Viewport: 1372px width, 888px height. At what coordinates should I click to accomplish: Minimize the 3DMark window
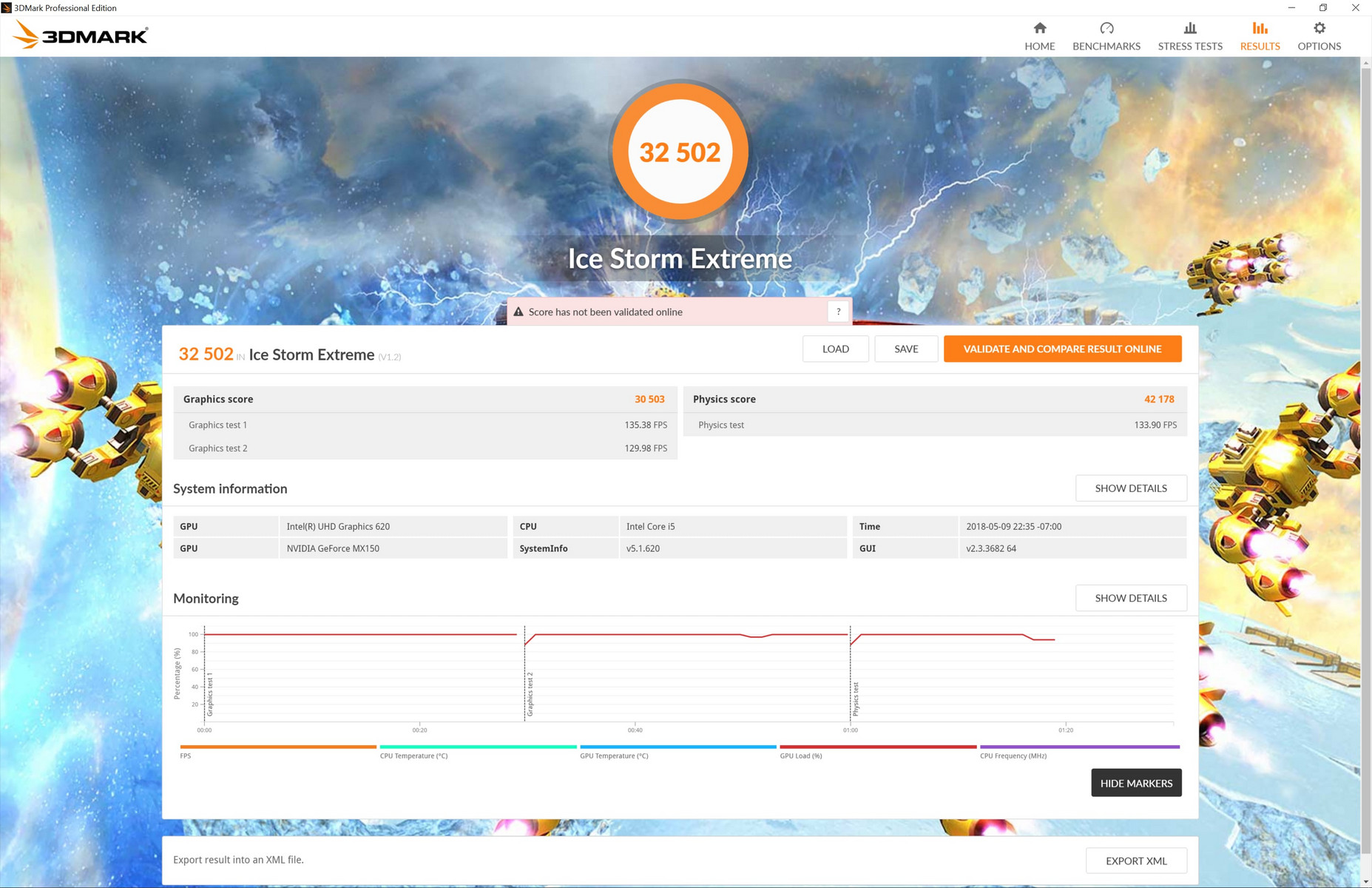(x=1291, y=7)
